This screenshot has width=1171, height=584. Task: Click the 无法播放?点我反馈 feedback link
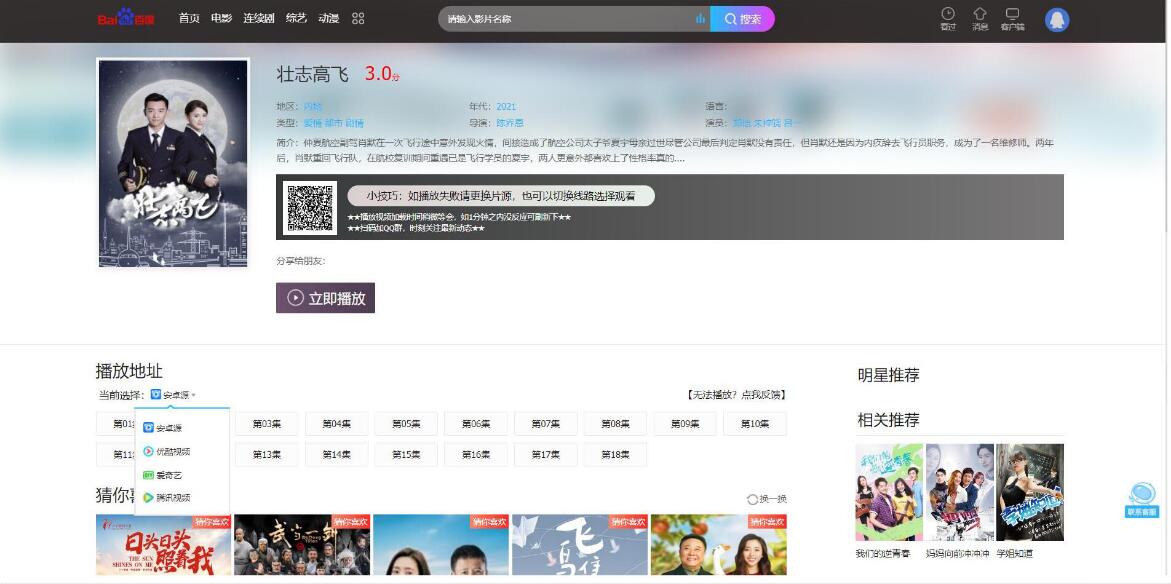click(x=736, y=394)
